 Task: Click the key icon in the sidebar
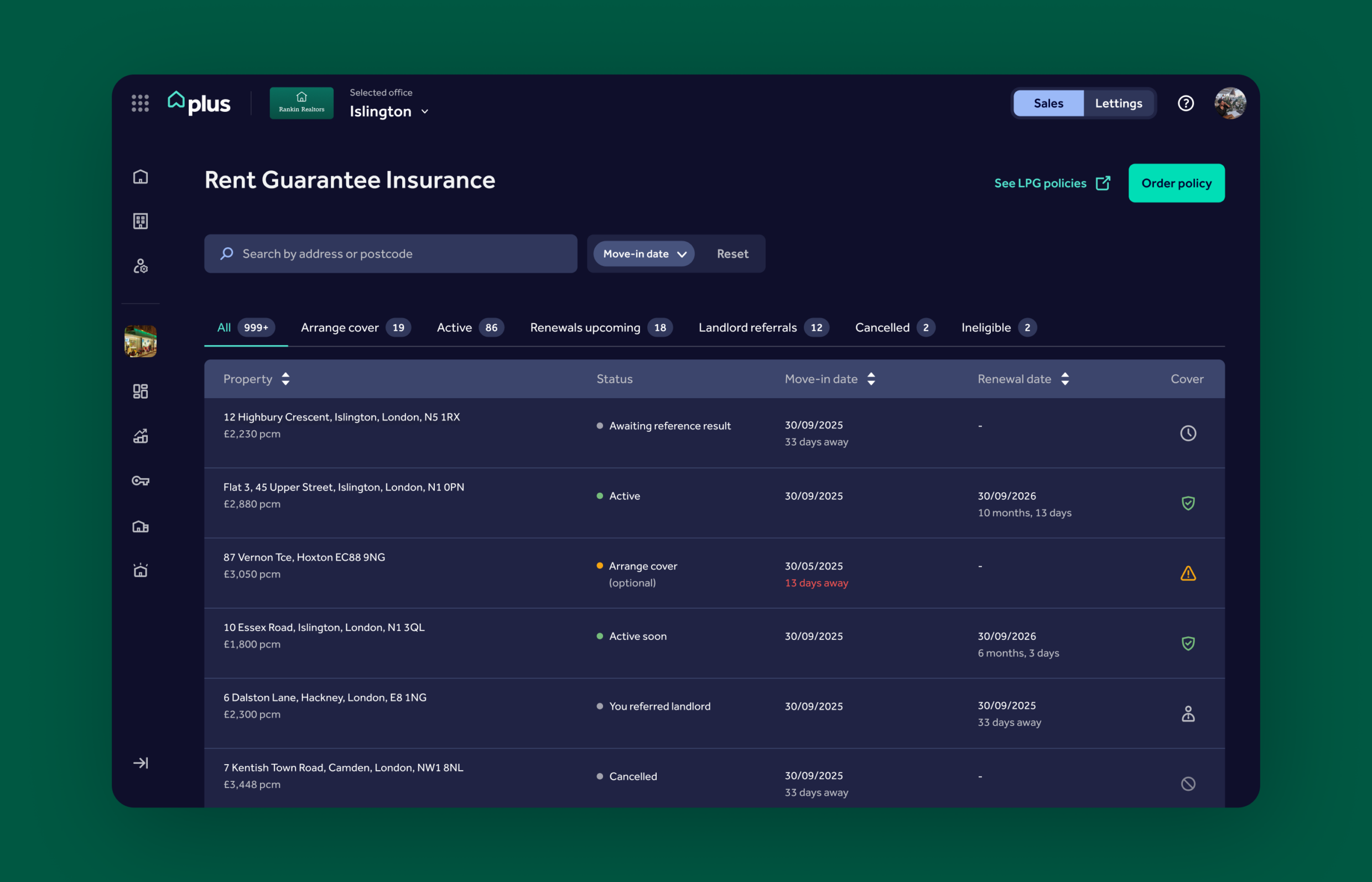(141, 481)
